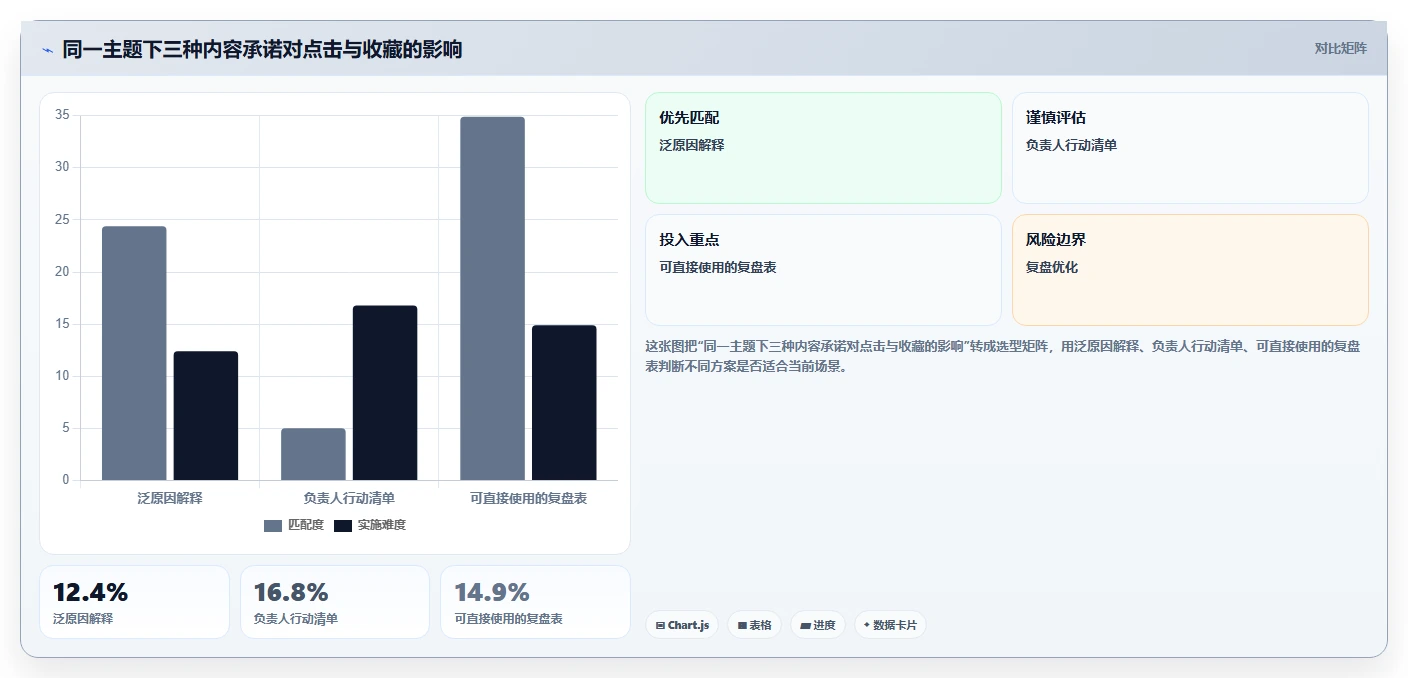1408x678 pixels.
Task: Click 负责人行动清单 text in 谨慎评估 card
Action: click(x=1072, y=145)
